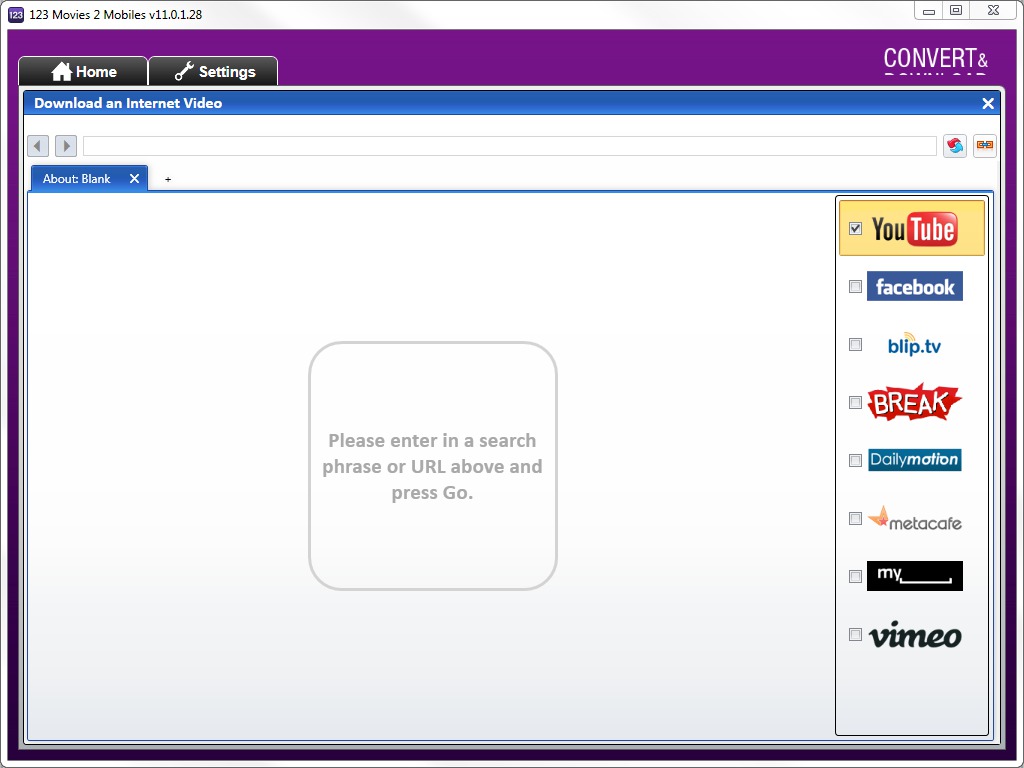Check the Break site checkbox

[x=856, y=402]
